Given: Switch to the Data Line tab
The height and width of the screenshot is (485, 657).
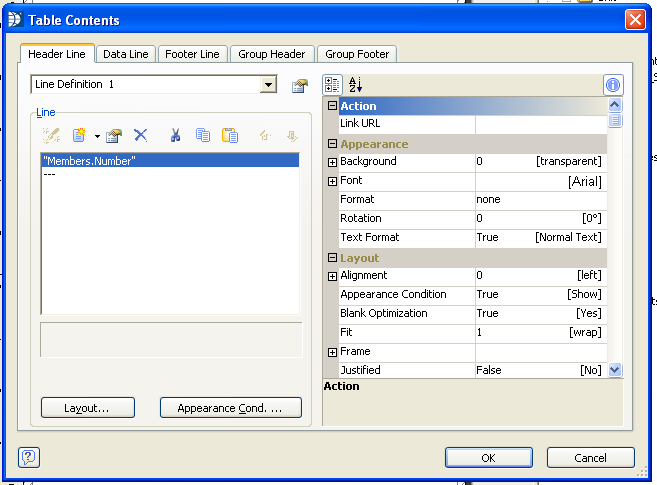Looking at the screenshot, I should 126,54.
